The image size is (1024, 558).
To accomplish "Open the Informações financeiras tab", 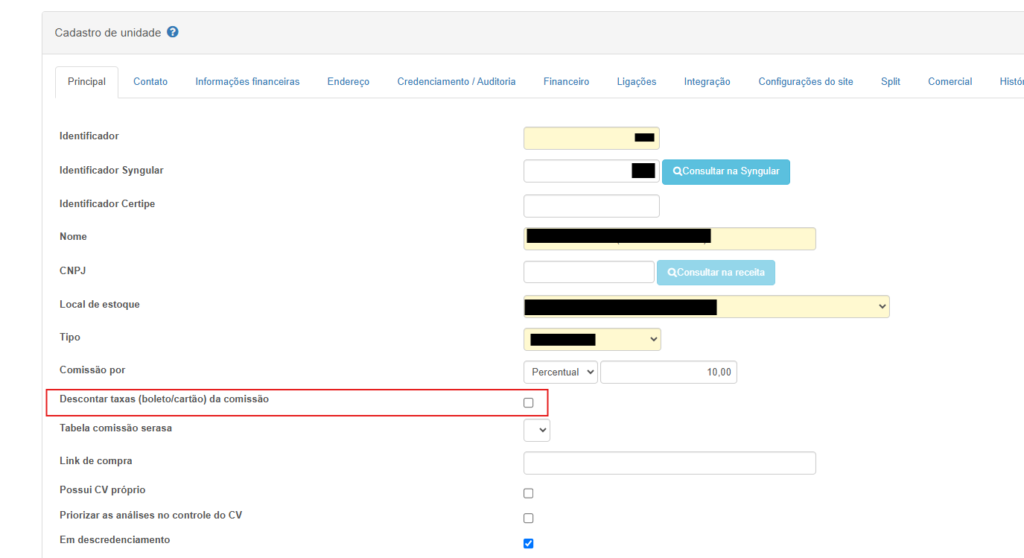I will pos(247,82).
